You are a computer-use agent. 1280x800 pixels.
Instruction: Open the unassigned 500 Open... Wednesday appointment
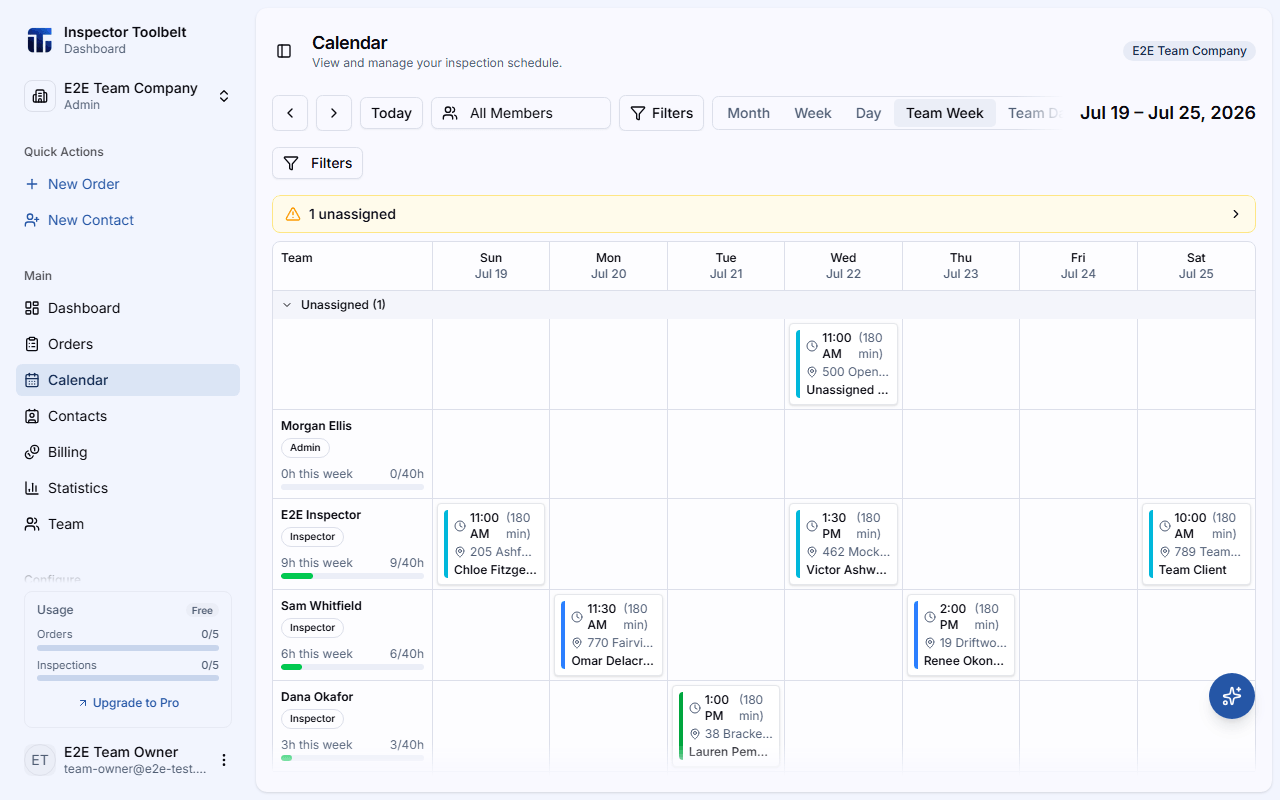coord(843,364)
